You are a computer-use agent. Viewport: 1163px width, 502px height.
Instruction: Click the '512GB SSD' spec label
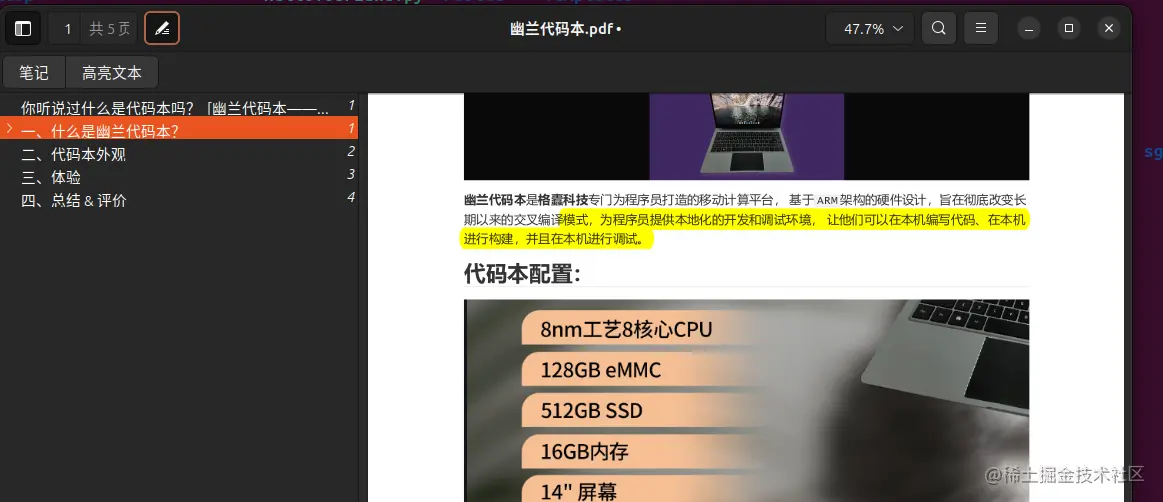(x=591, y=410)
